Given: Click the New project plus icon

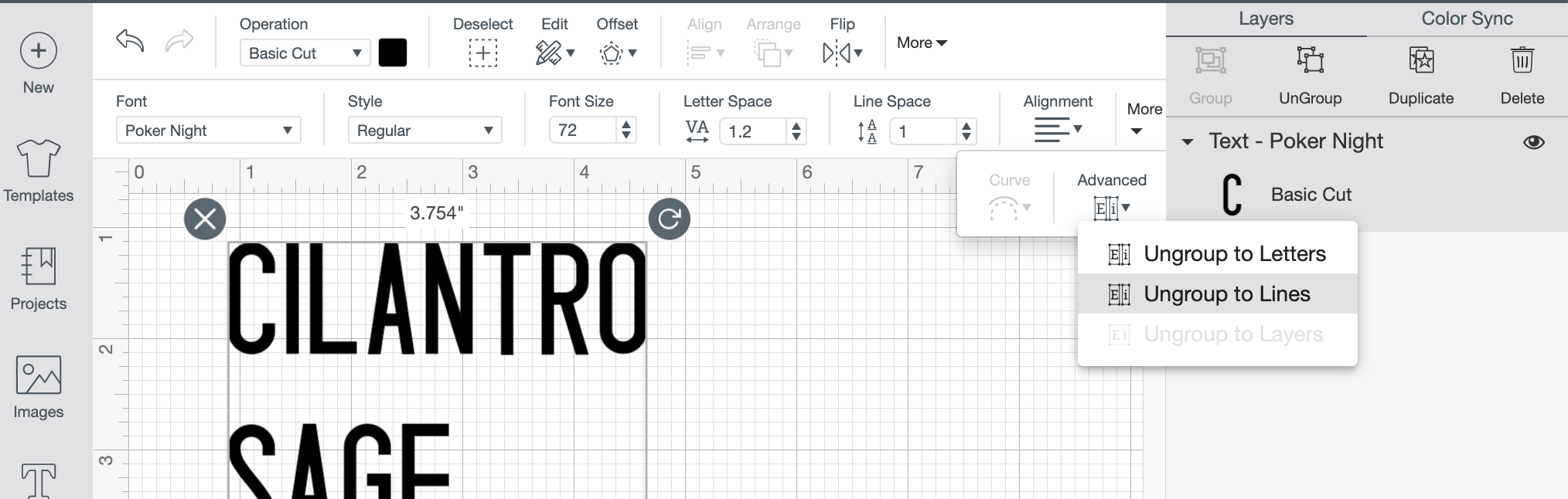Looking at the screenshot, I should tap(38, 51).
